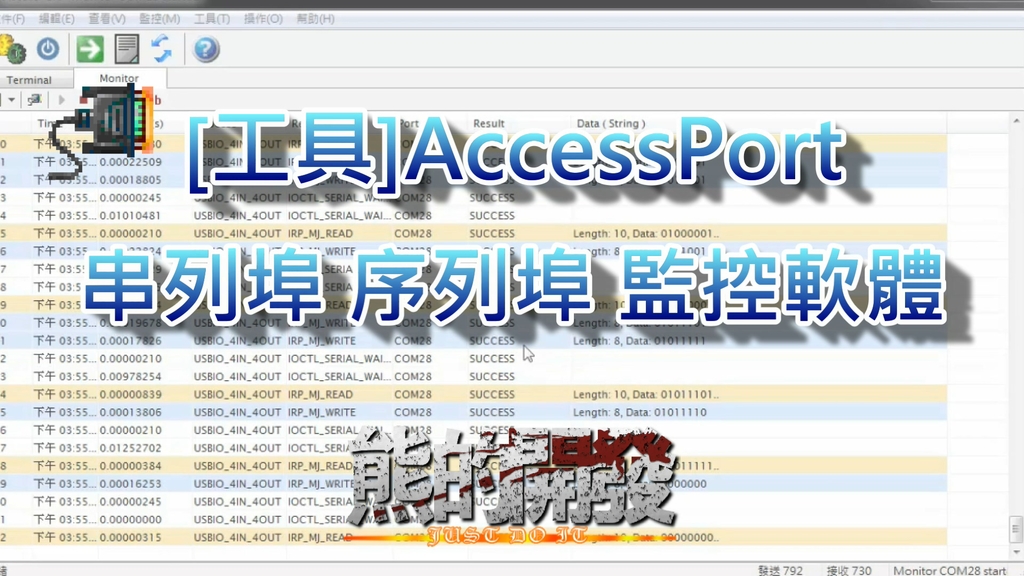Image resolution: width=1024 pixels, height=576 pixels.
Task: Click COM28 in the 0.00978254 row
Action: 413,377
